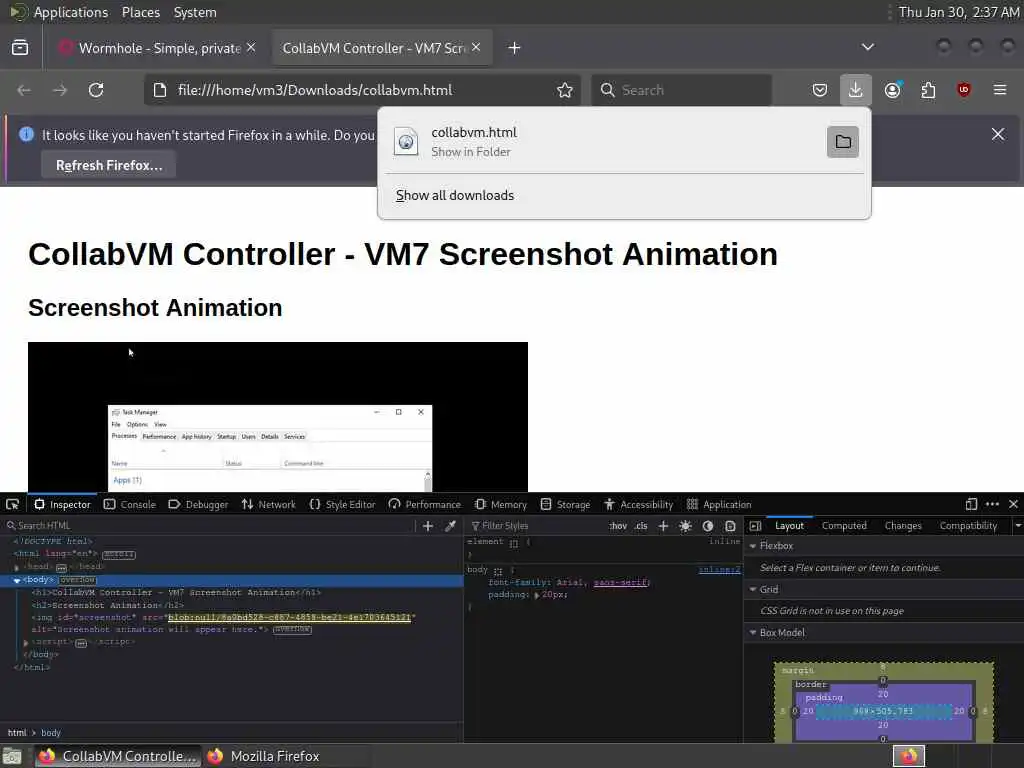Focus the Search HTML field
1024x768 pixels.
(x=212, y=526)
